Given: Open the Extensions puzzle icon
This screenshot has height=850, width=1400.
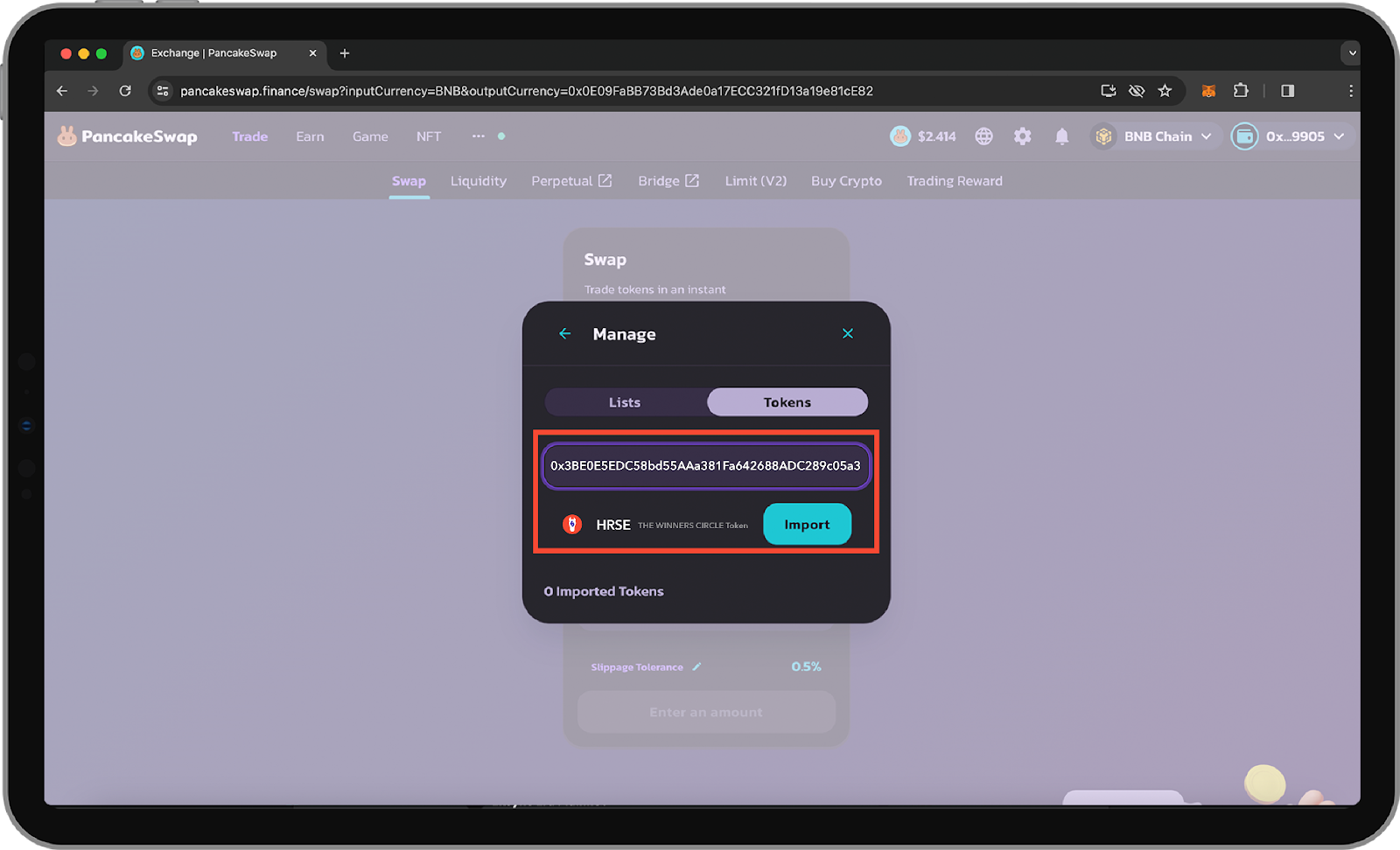Looking at the screenshot, I should tap(1241, 91).
